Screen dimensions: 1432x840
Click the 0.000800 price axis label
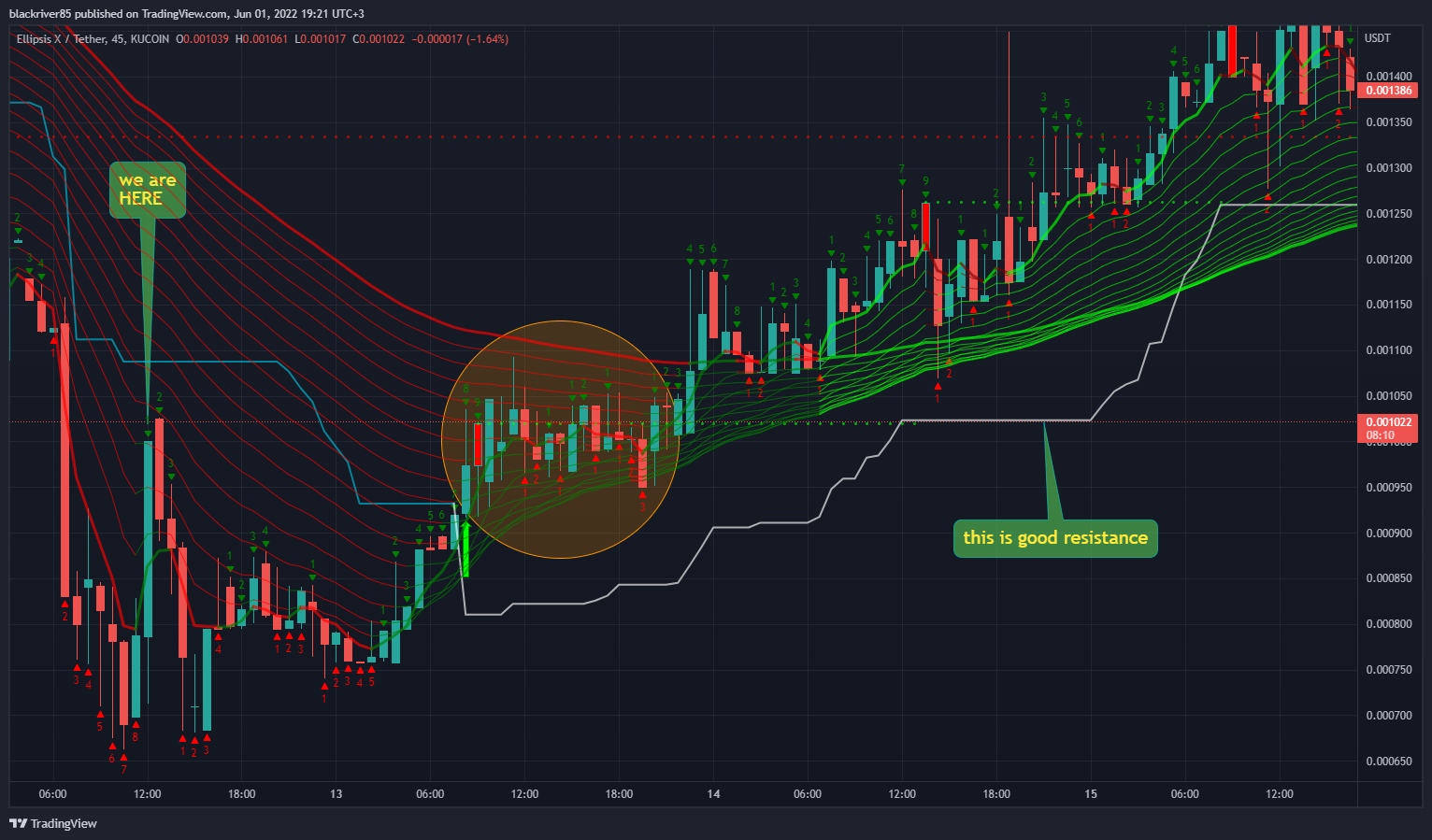1389,624
